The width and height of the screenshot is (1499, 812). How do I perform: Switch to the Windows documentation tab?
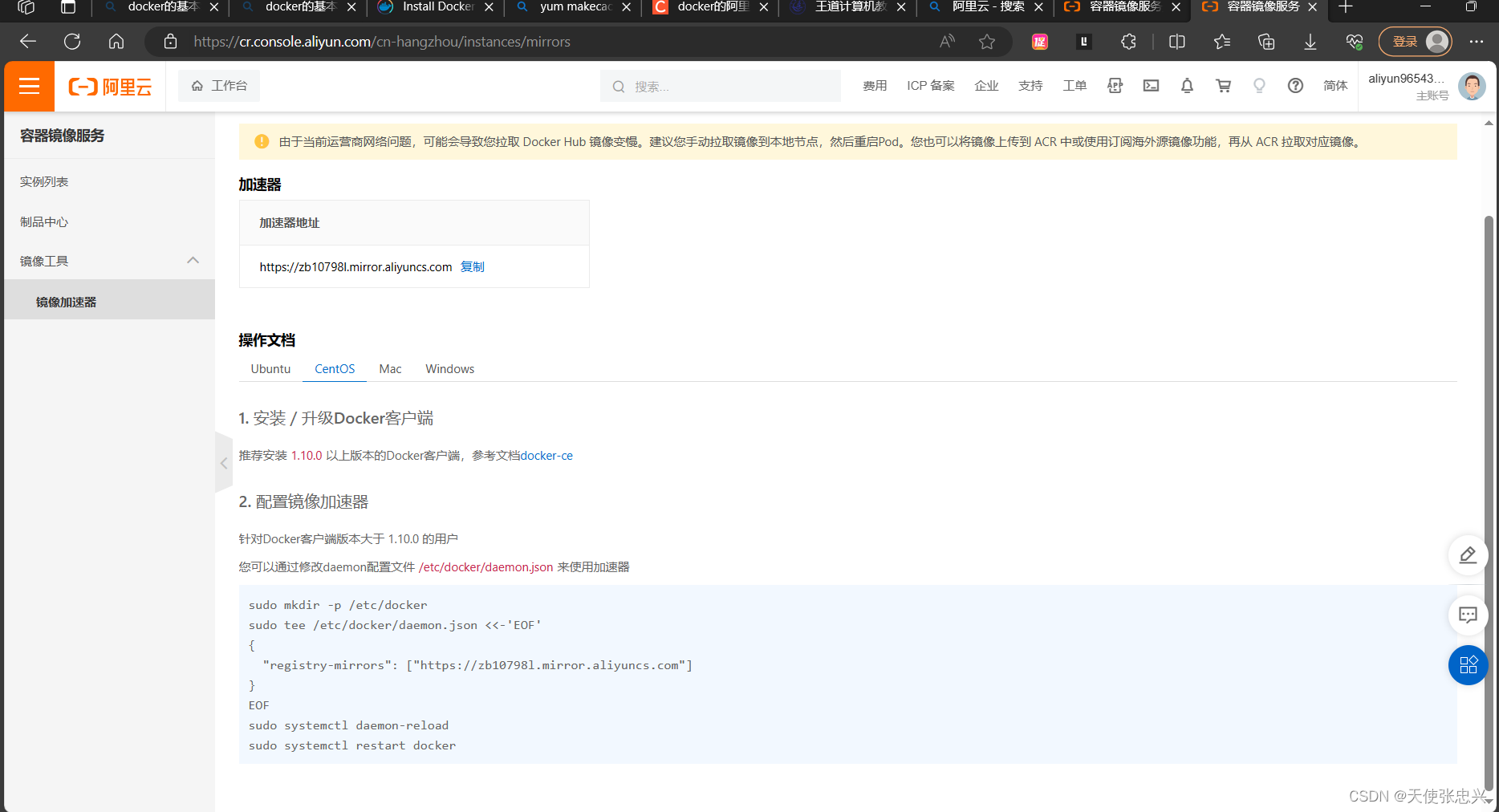(x=449, y=368)
